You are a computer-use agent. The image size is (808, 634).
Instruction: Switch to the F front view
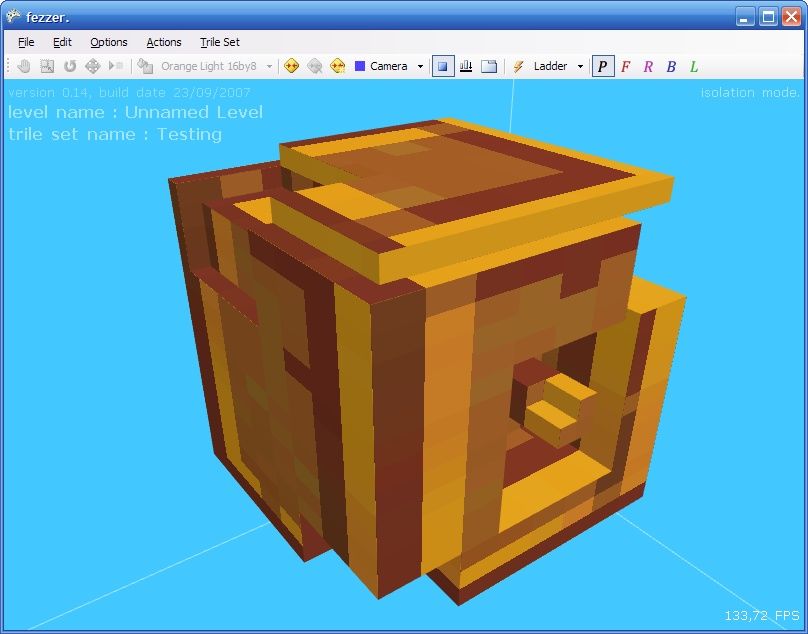tap(626, 66)
